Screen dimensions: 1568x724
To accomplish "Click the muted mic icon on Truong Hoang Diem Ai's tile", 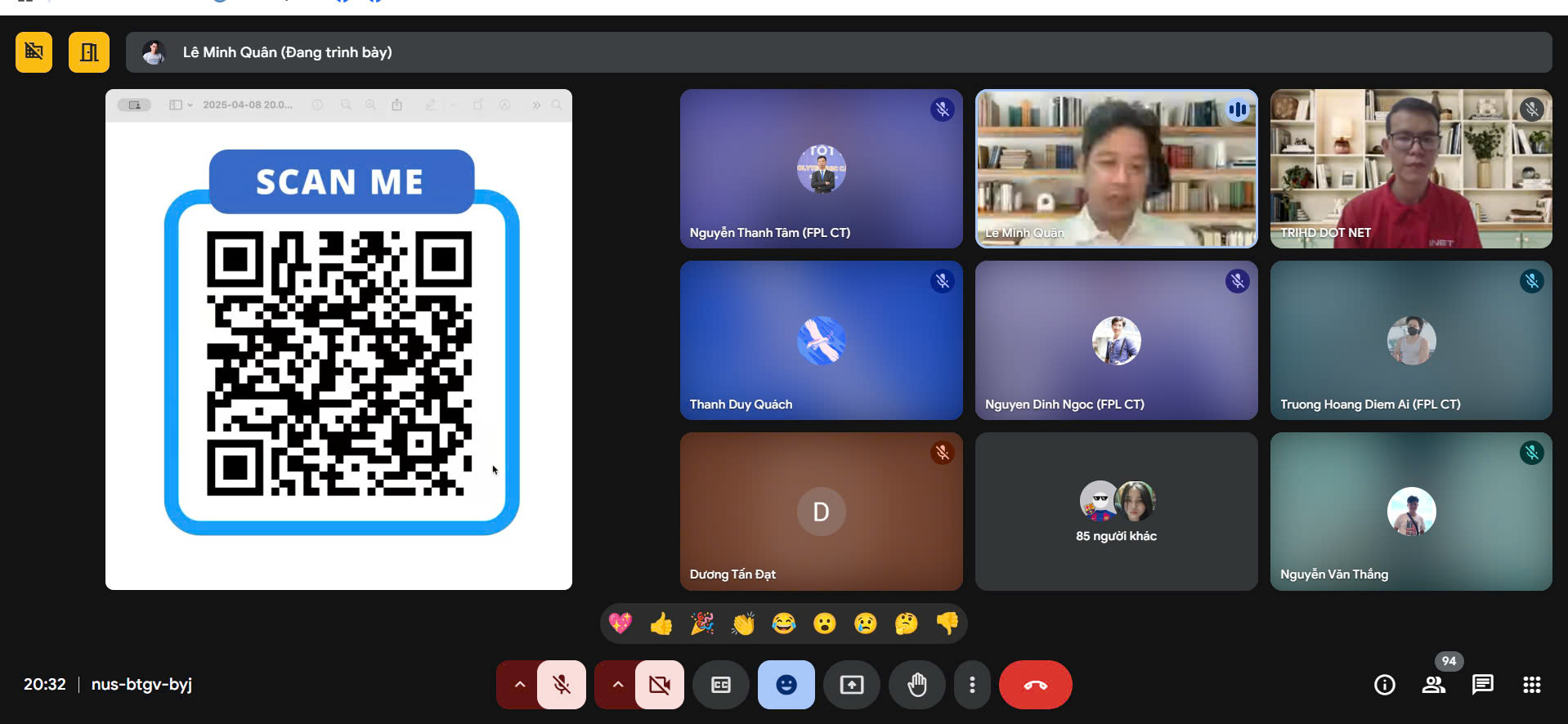I will click(1532, 281).
